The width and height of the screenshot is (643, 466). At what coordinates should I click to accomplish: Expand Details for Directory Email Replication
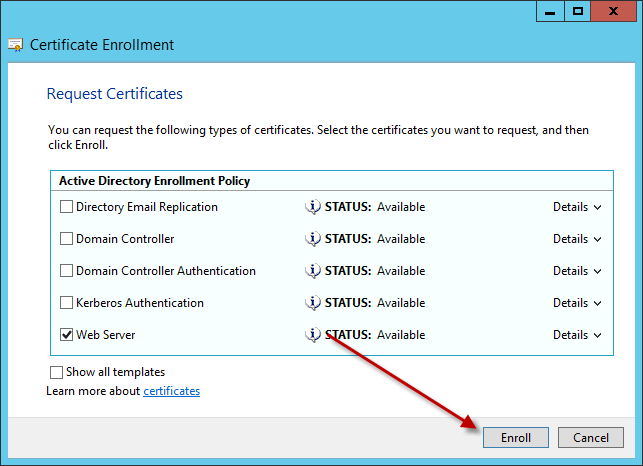(x=577, y=207)
